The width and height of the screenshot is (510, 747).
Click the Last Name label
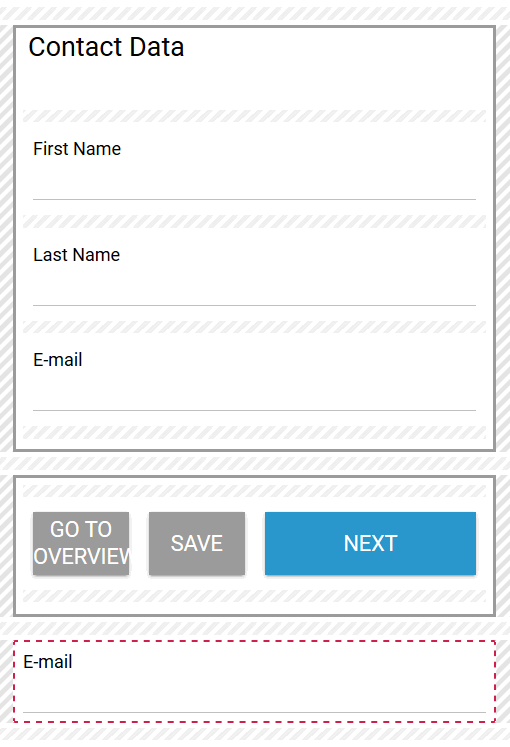tap(76, 254)
